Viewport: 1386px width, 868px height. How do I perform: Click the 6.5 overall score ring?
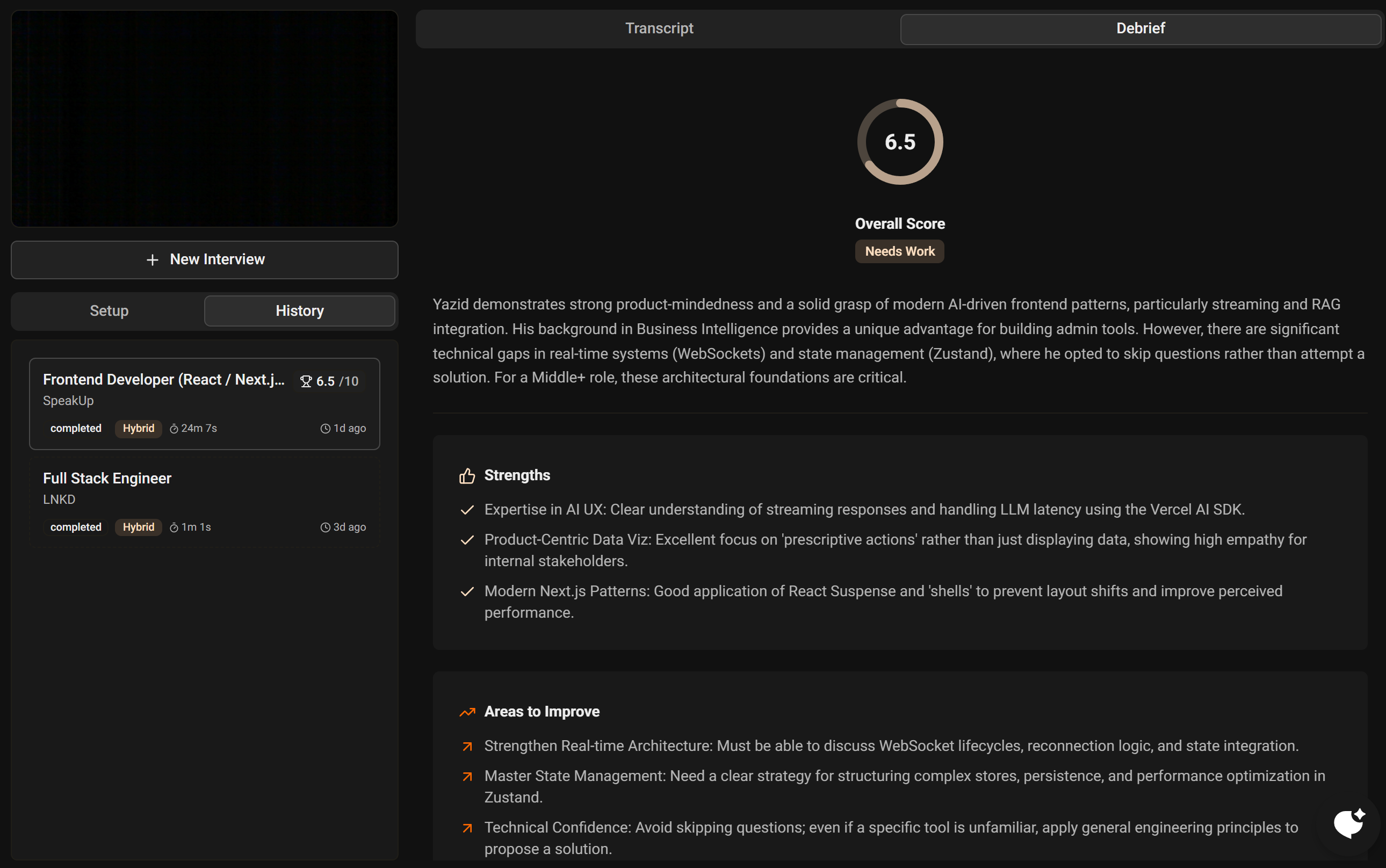(900, 142)
